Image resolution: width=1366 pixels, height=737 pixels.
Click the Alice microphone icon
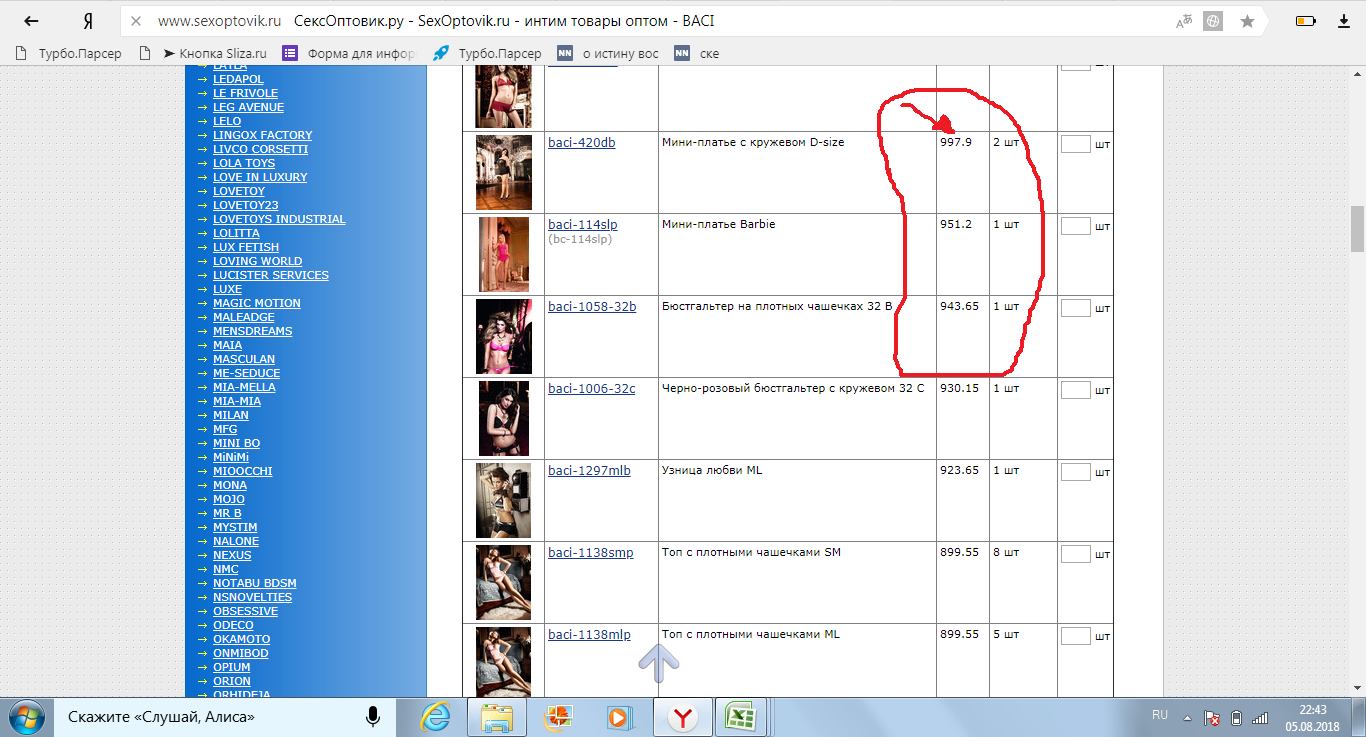pos(372,716)
